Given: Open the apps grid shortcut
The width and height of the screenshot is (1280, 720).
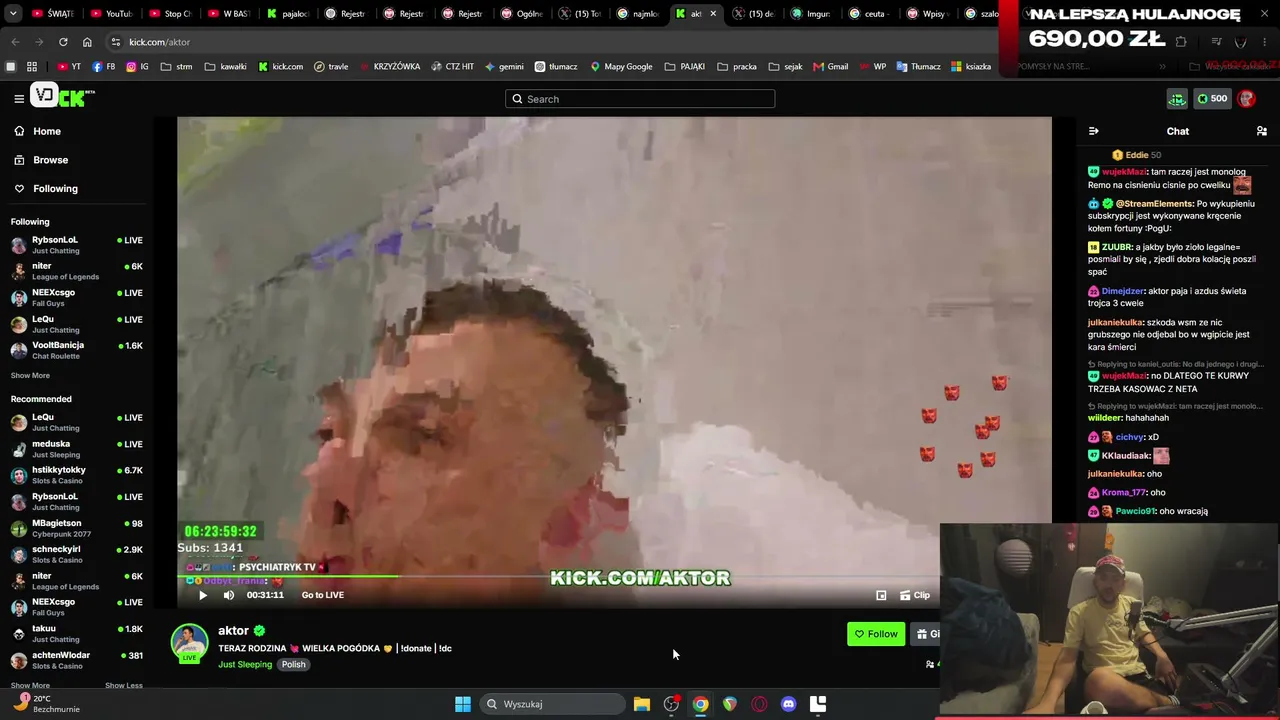Looking at the screenshot, I should (x=32, y=67).
